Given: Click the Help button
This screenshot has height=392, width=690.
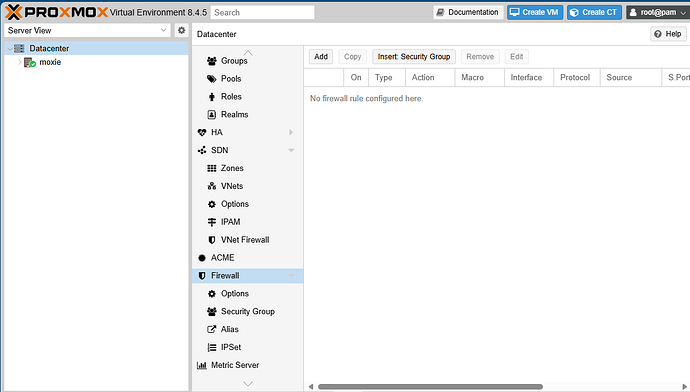Looking at the screenshot, I should (668, 34).
